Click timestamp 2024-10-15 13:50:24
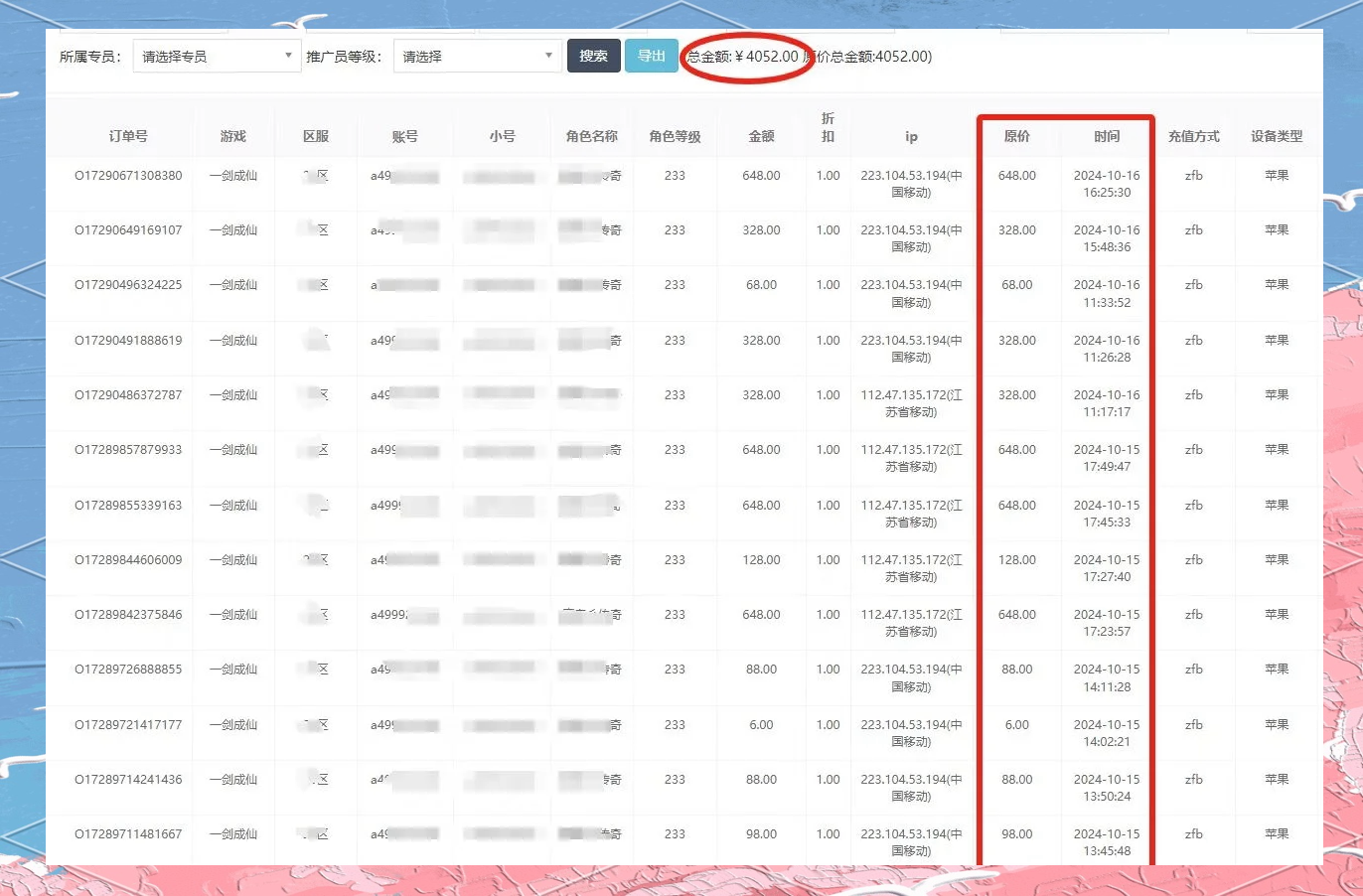This screenshot has height=896, width=1363. [x=1107, y=788]
